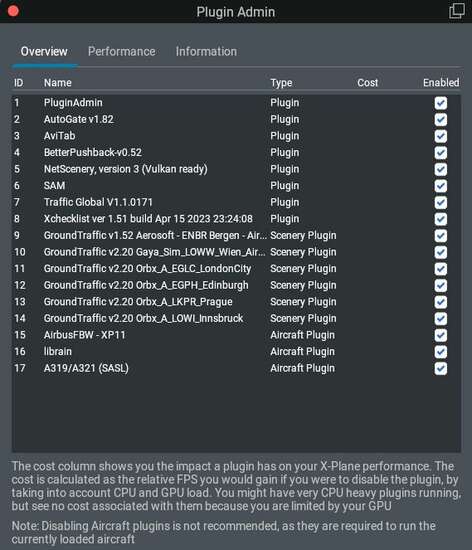
Task: Select GroundTraffic Orbx_A_LKPR_Prague entry
Action: [138, 302]
